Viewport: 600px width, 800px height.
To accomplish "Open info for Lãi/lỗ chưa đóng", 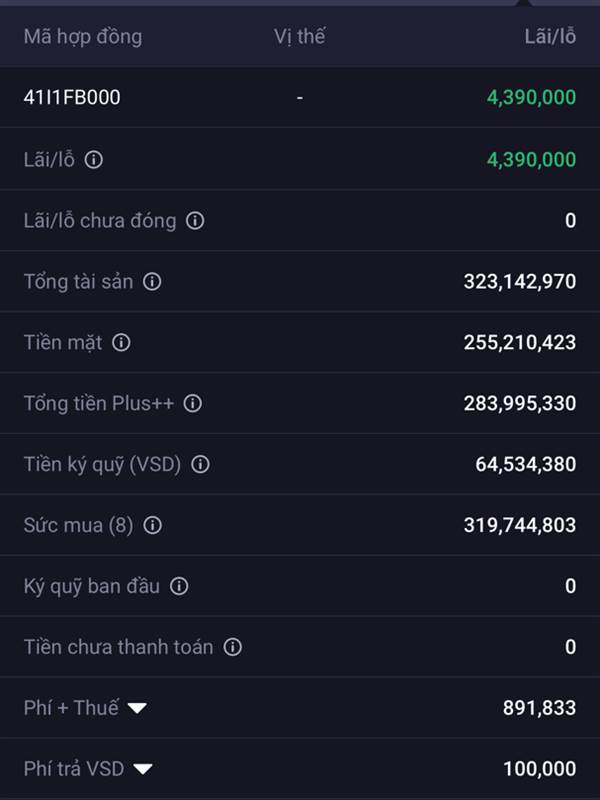I will pos(195,220).
